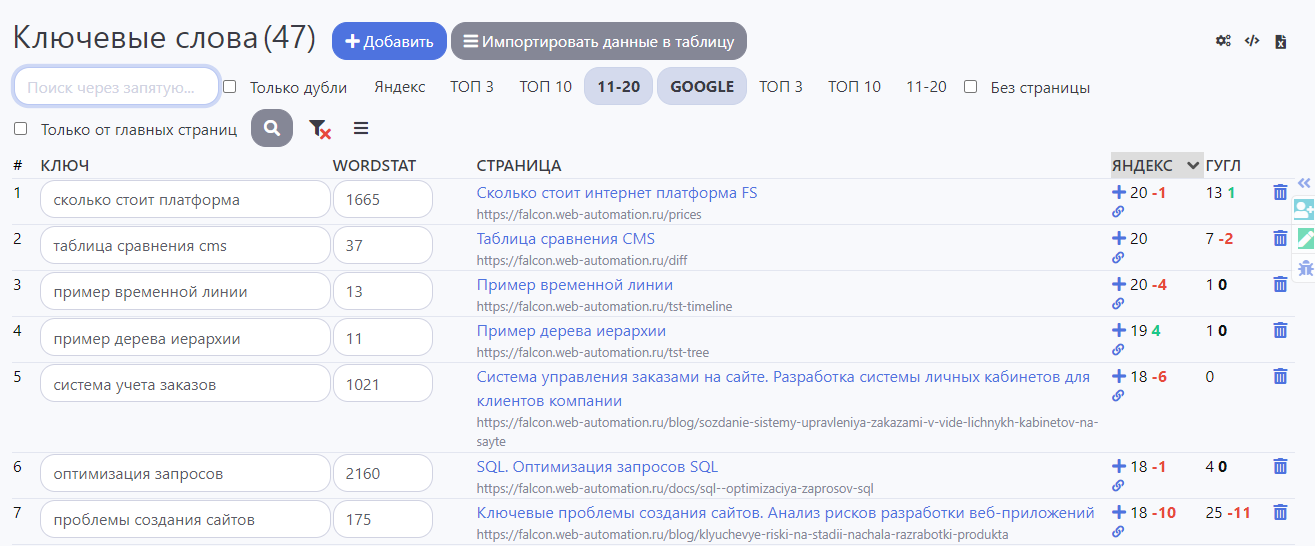Delete the 'таблица сравнения cms' row

tap(1280, 238)
